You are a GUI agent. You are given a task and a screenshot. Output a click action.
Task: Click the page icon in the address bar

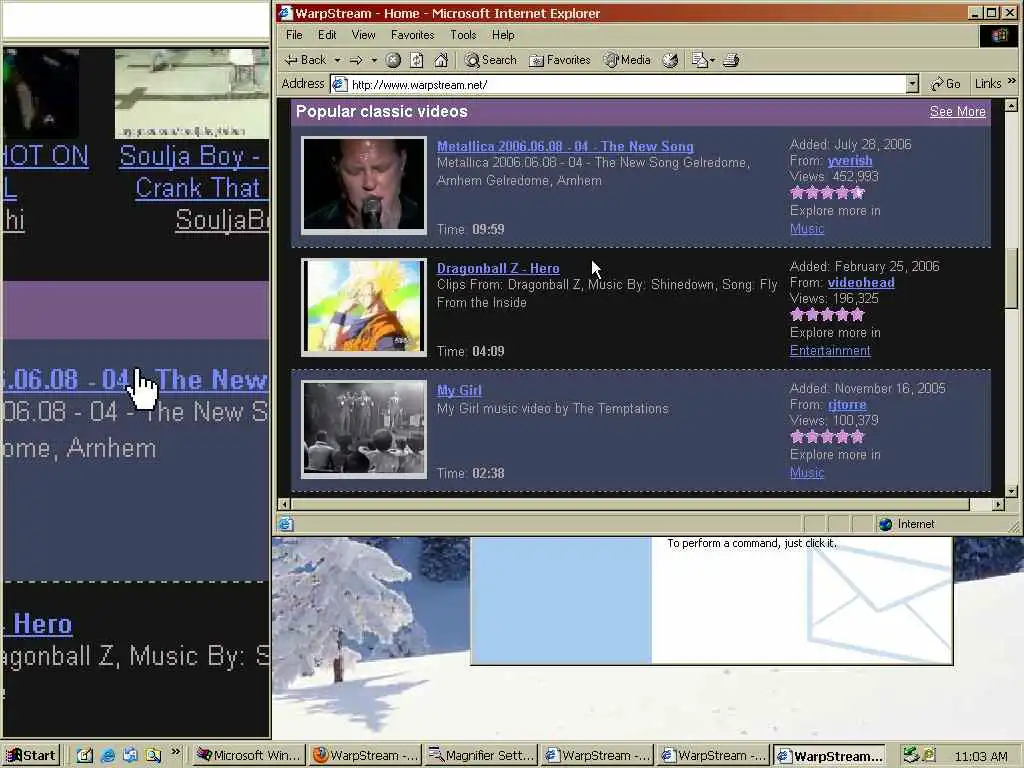pos(340,84)
